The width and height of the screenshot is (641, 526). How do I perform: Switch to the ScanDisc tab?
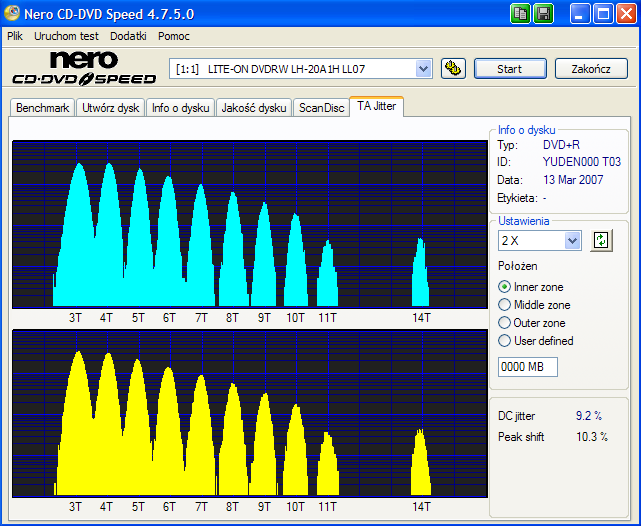[x=321, y=108]
